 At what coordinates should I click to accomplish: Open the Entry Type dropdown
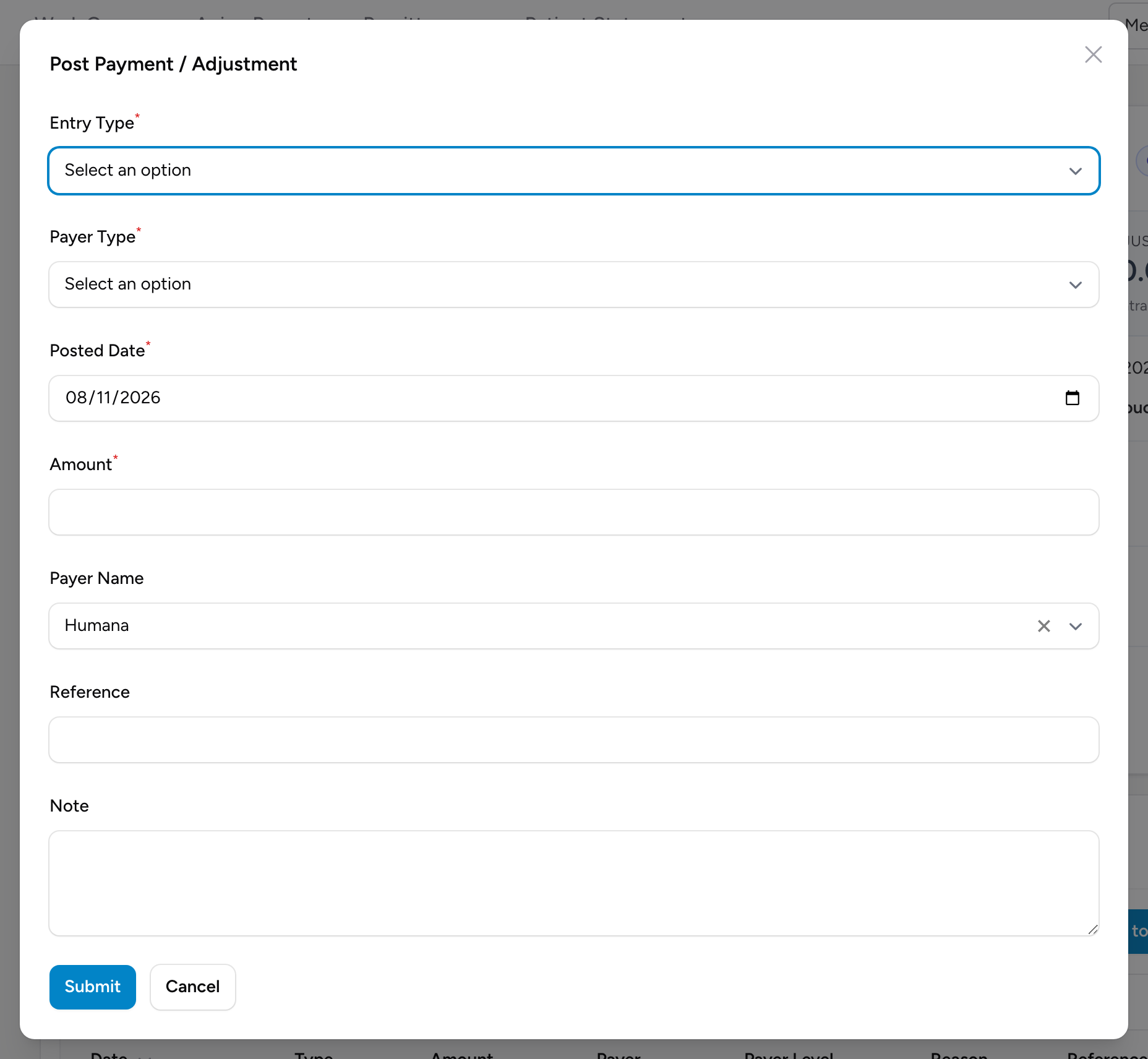(574, 171)
